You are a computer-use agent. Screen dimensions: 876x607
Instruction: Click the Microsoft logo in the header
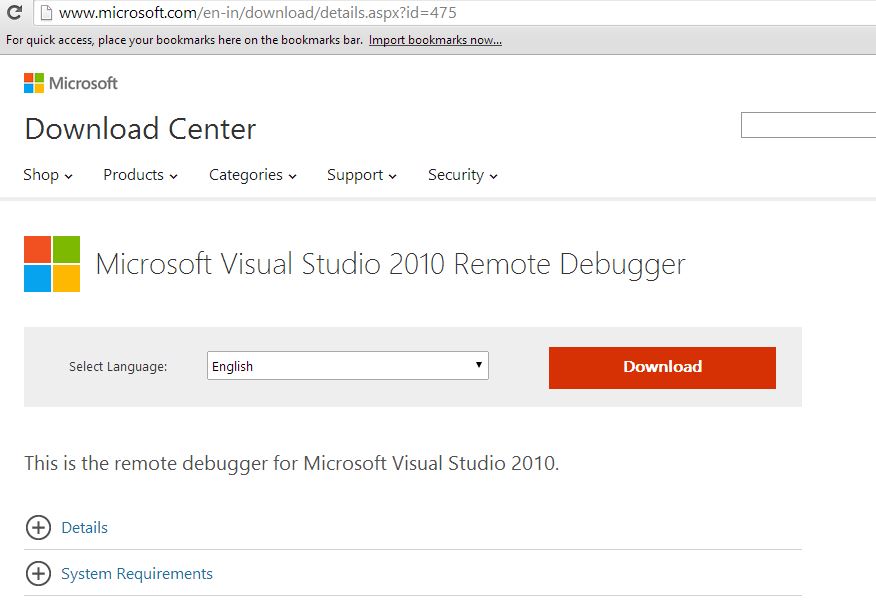pyautogui.click(x=70, y=83)
